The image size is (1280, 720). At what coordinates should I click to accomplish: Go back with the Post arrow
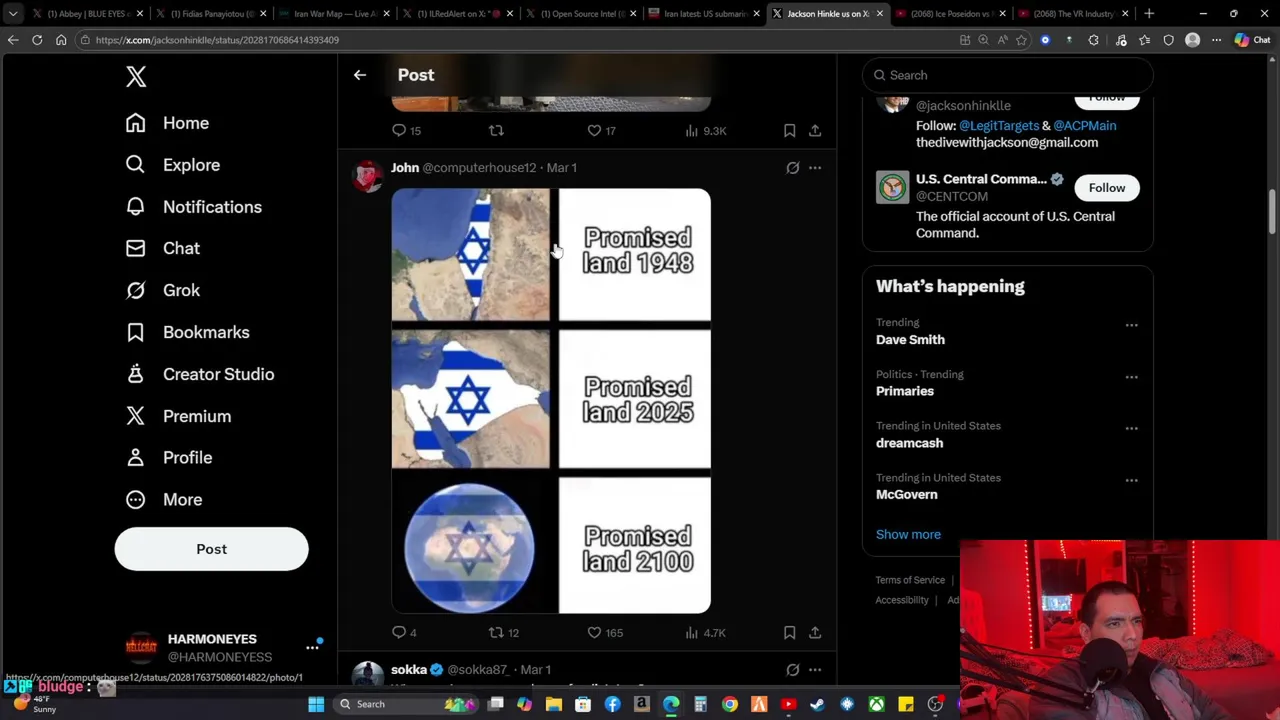[360, 75]
